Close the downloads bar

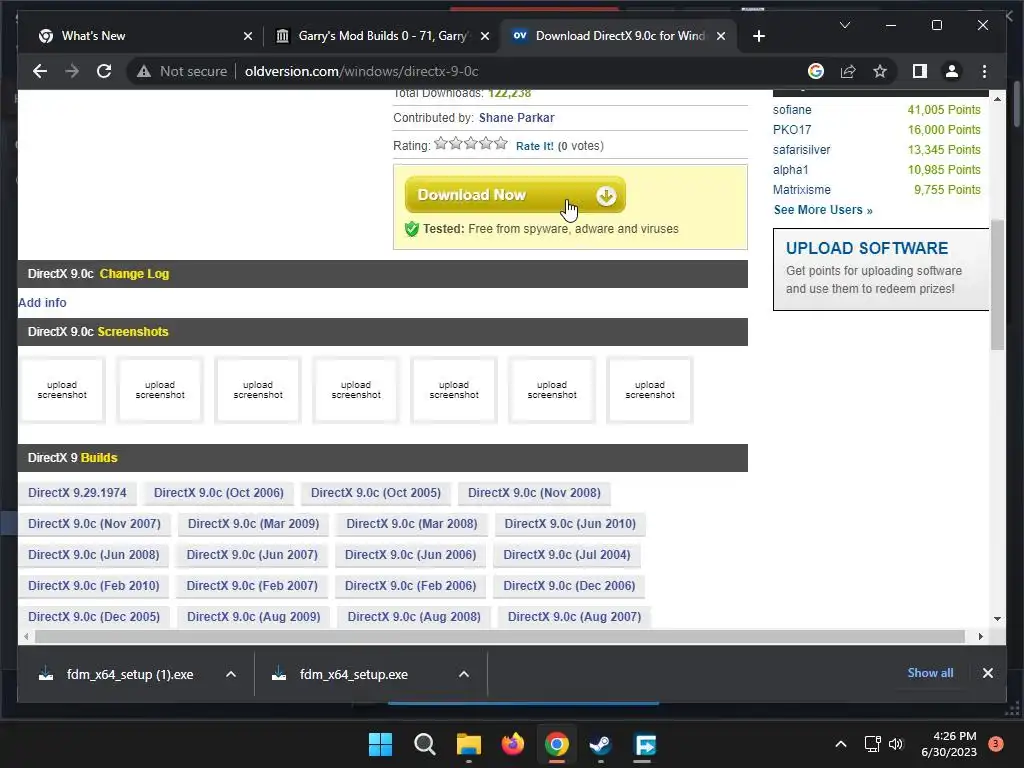(x=987, y=673)
